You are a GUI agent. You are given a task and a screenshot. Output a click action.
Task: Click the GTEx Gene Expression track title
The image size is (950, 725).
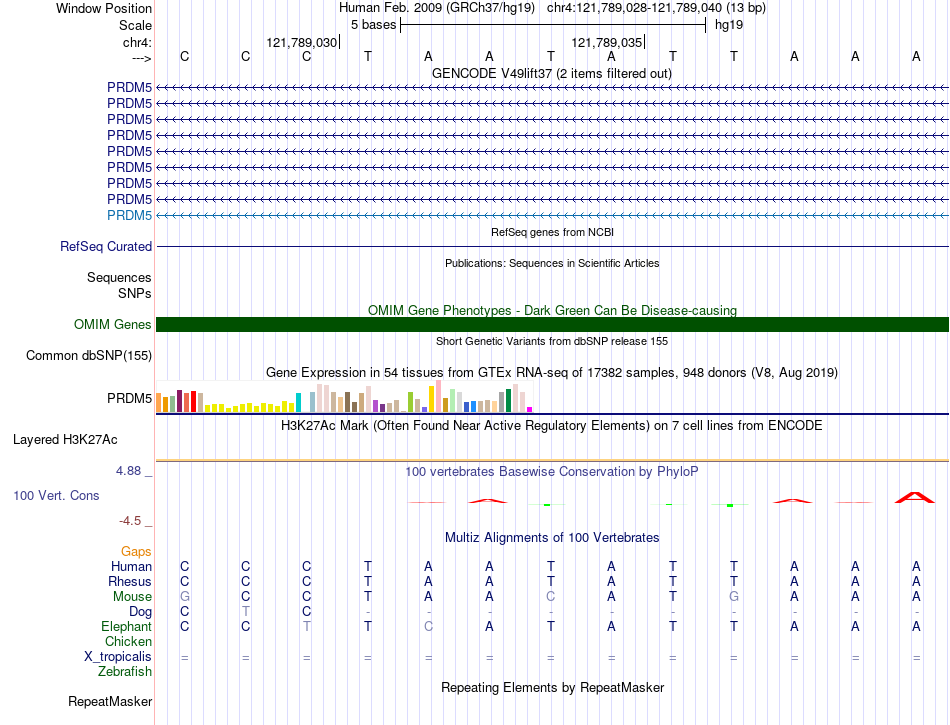[552, 372]
